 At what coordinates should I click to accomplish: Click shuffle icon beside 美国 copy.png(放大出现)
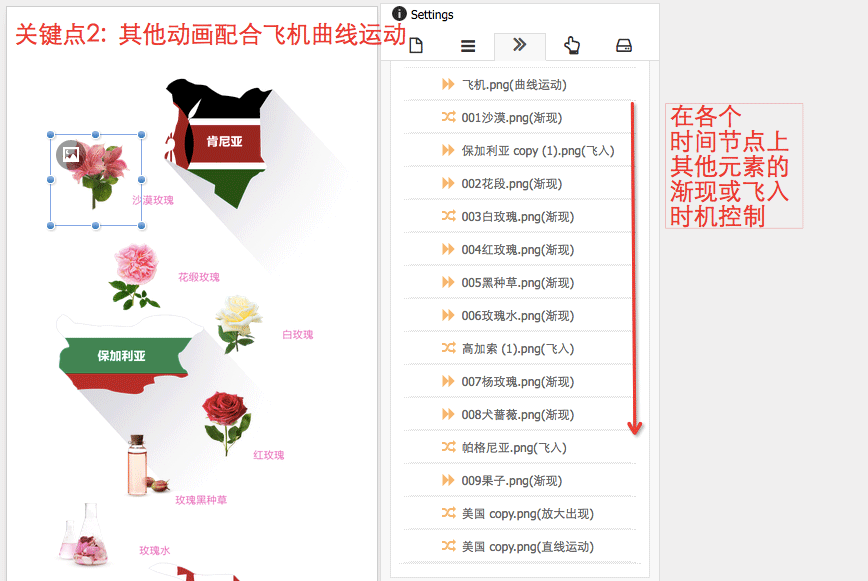pyautogui.click(x=448, y=513)
